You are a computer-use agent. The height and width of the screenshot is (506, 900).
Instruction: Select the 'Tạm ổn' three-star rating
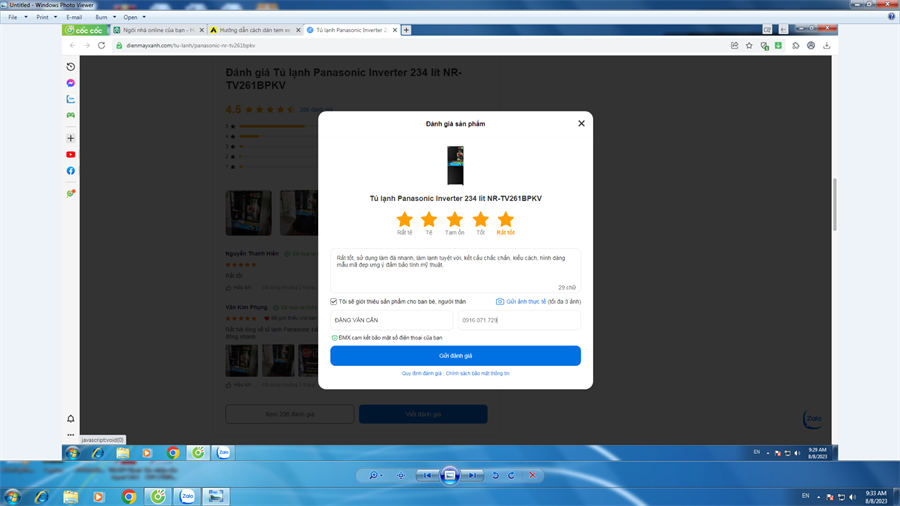(x=455, y=223)
